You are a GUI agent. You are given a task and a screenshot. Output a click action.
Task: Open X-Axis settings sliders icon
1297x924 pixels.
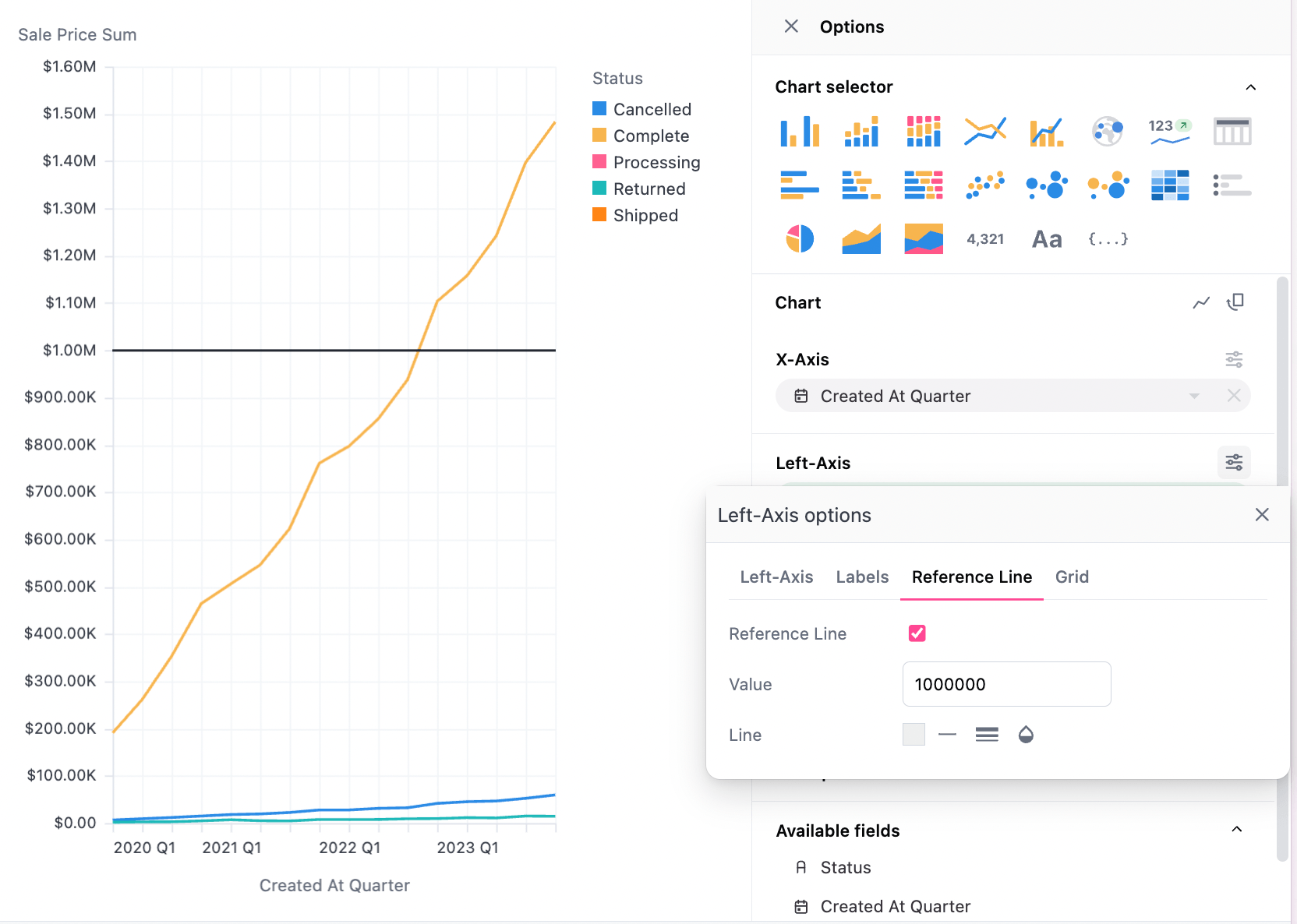1234,359
